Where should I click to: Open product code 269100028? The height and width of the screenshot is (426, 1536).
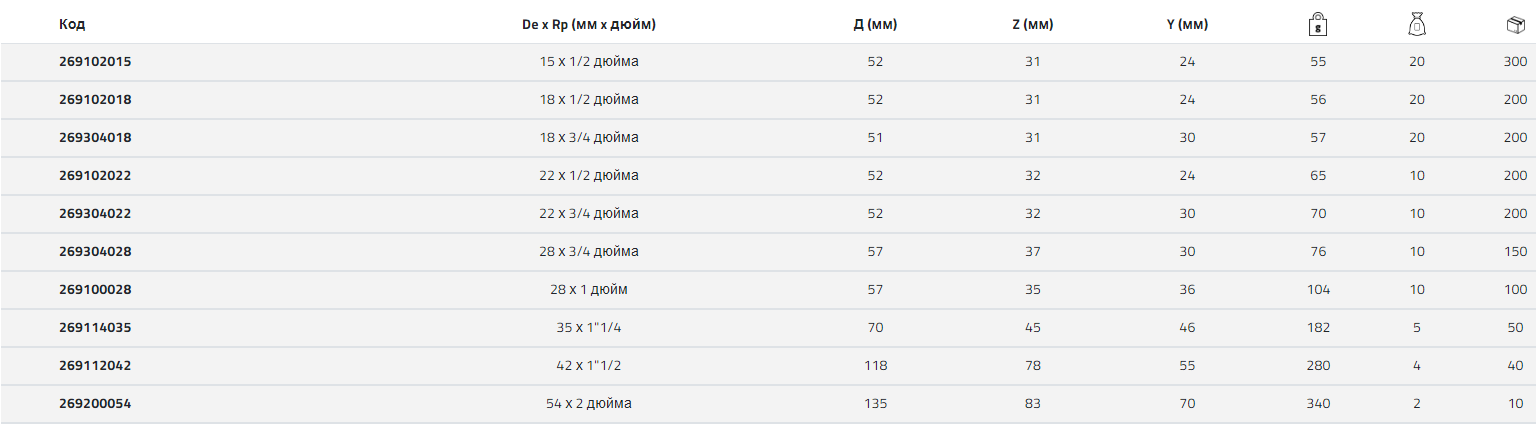click(x=95, y=290)
